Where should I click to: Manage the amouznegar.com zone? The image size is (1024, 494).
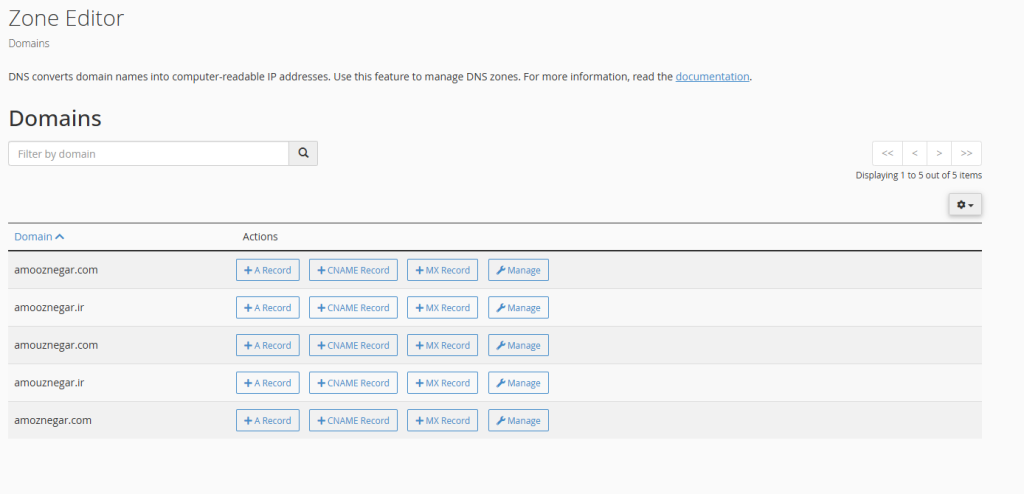(518, 345)
